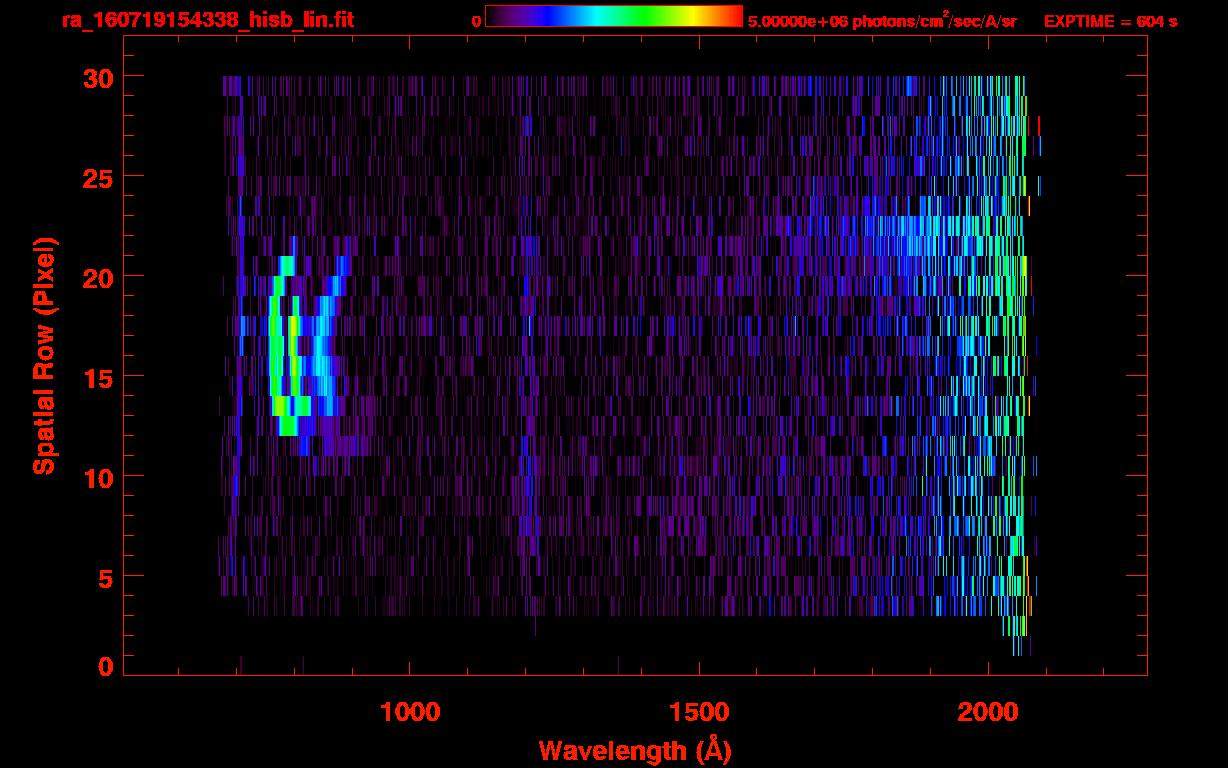Image resolution: width=1228 pixels, height=768 pixels.
Task: Click the 1000 wavelength tick label
Action: point(410,711)
